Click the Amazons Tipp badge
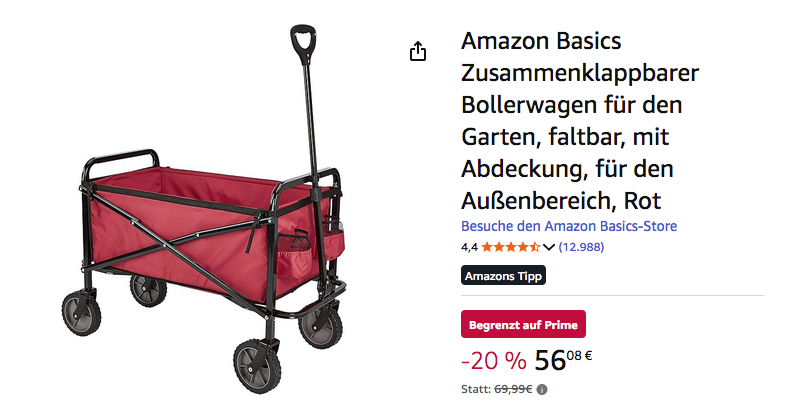The width and height of the screenshot is (788, 407). [x=503, y=275]
